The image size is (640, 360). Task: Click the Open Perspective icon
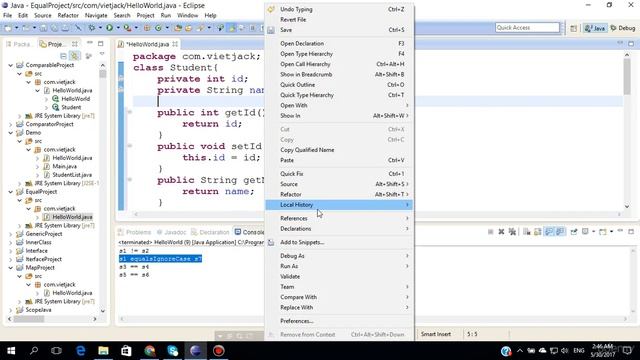(573, 28)
